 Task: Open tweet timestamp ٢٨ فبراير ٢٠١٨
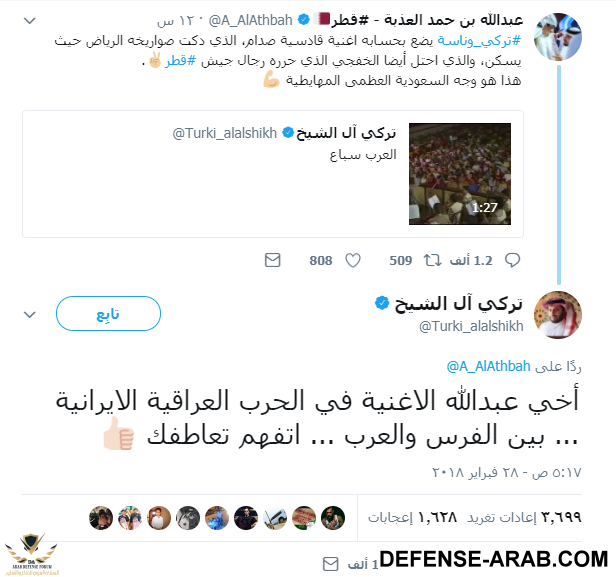click(x=506, y=472)
